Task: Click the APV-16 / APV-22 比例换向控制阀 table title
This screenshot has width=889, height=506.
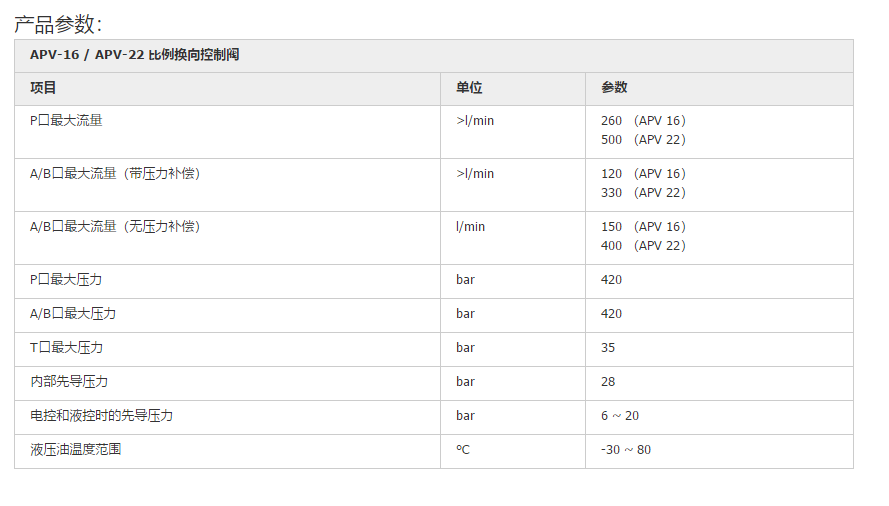Action: coord(134,55)
